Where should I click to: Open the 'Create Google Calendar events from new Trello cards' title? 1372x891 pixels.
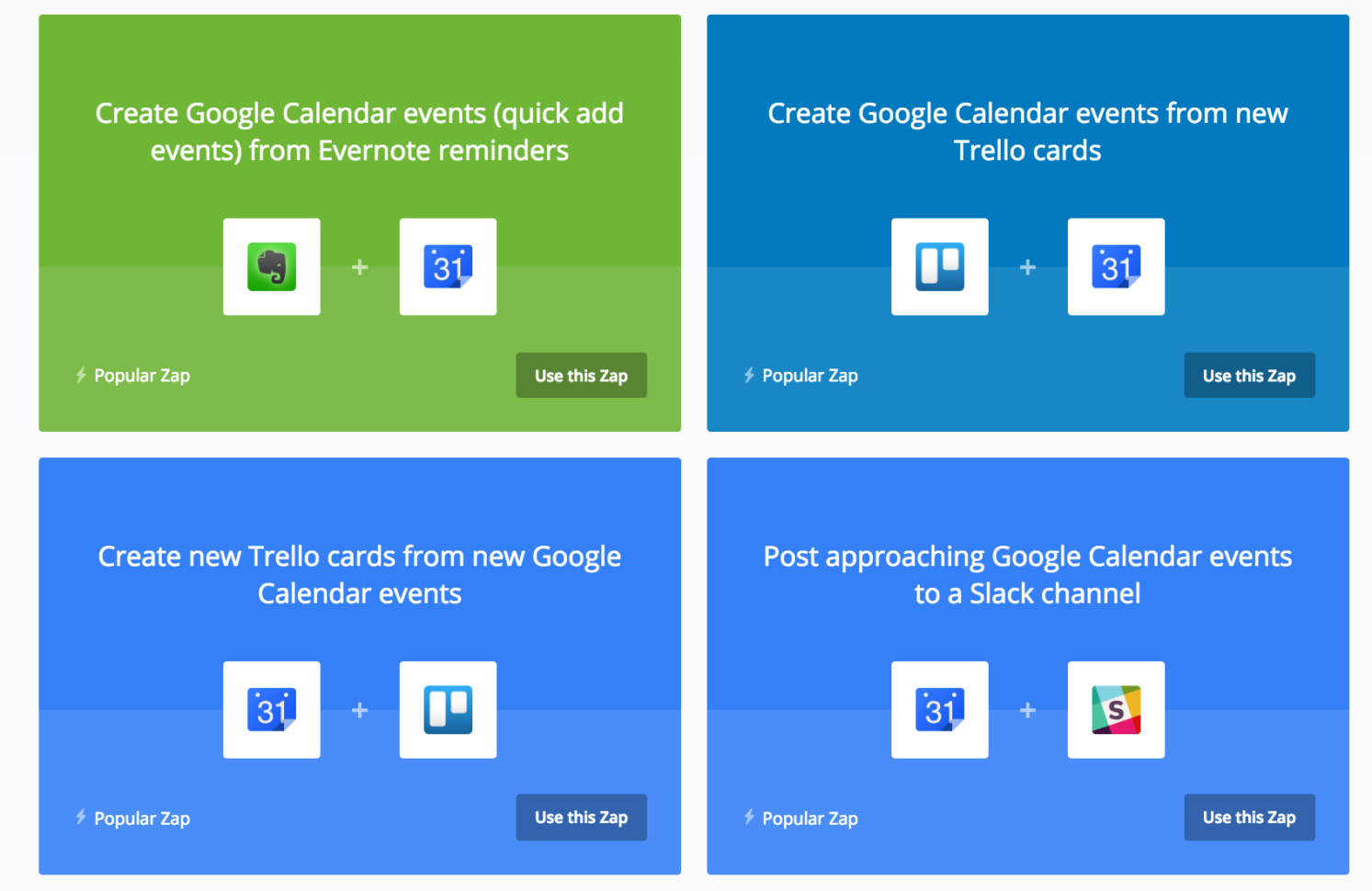coord(1027,131)
